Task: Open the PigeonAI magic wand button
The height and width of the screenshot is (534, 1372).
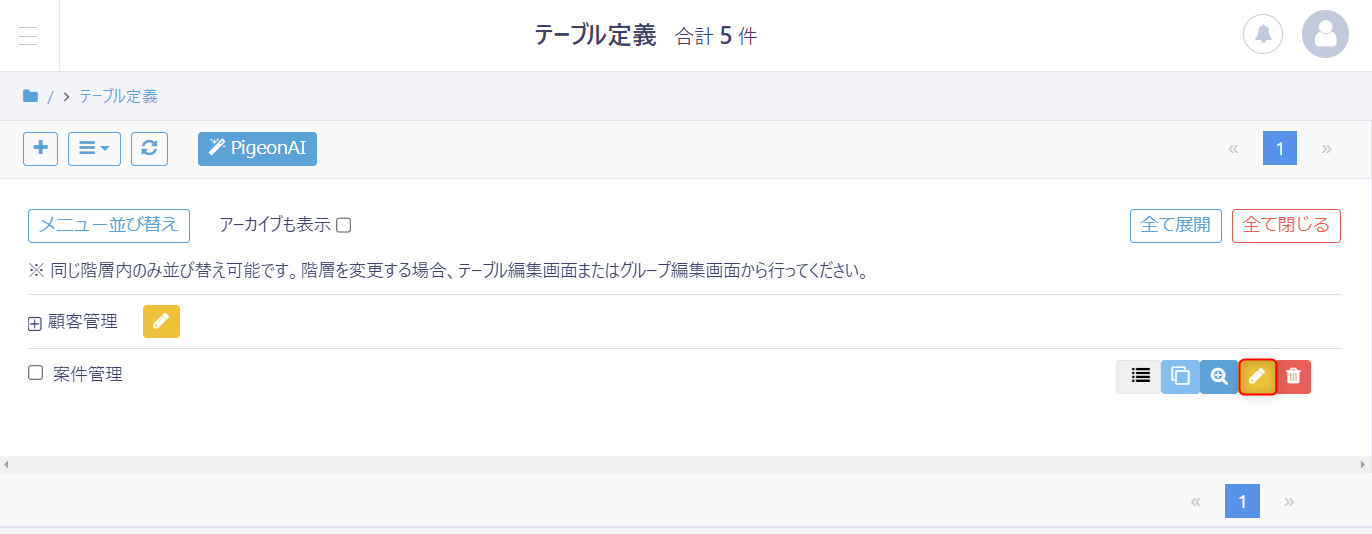Action: [x=257, y=148]
